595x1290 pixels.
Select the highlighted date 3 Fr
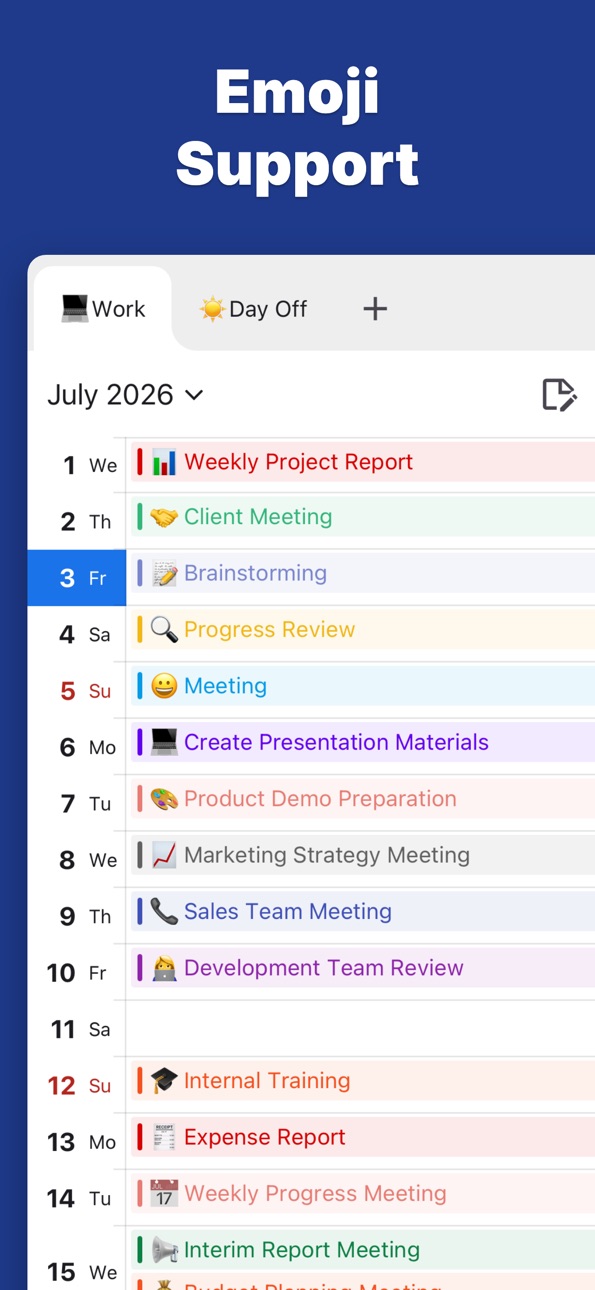coord(77,578)
